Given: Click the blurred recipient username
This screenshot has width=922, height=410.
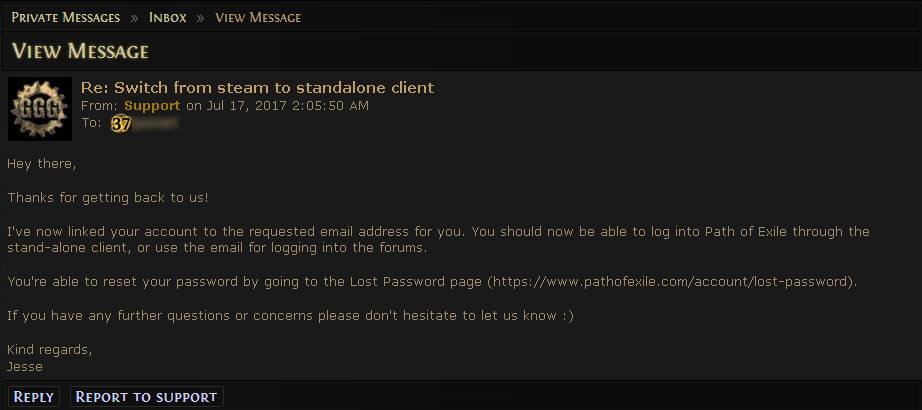Looking at the screenshot, I should 156,124.
